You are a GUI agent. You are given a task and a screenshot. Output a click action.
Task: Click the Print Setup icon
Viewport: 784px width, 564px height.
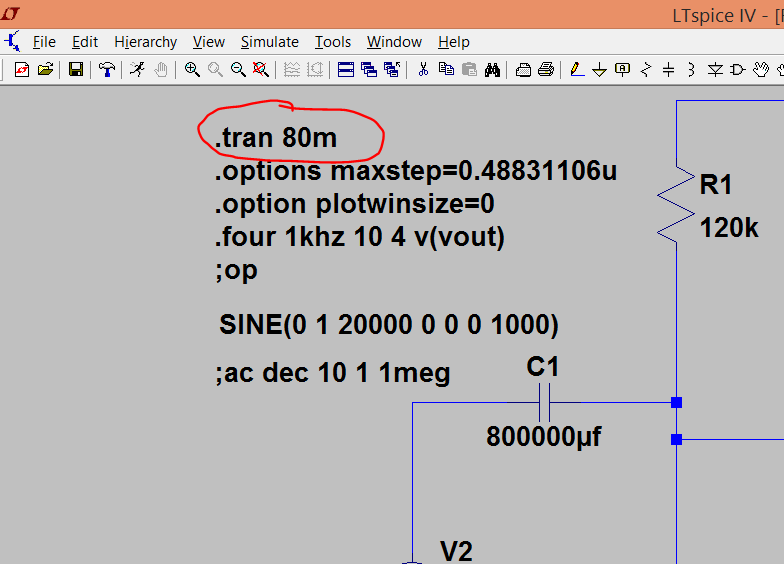click(x=523, y=70)
